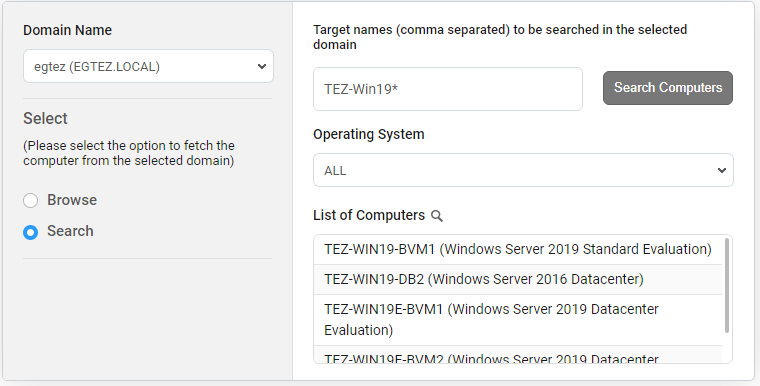
Task: Select the Browse radio option
Action: [x=31, y=200]
